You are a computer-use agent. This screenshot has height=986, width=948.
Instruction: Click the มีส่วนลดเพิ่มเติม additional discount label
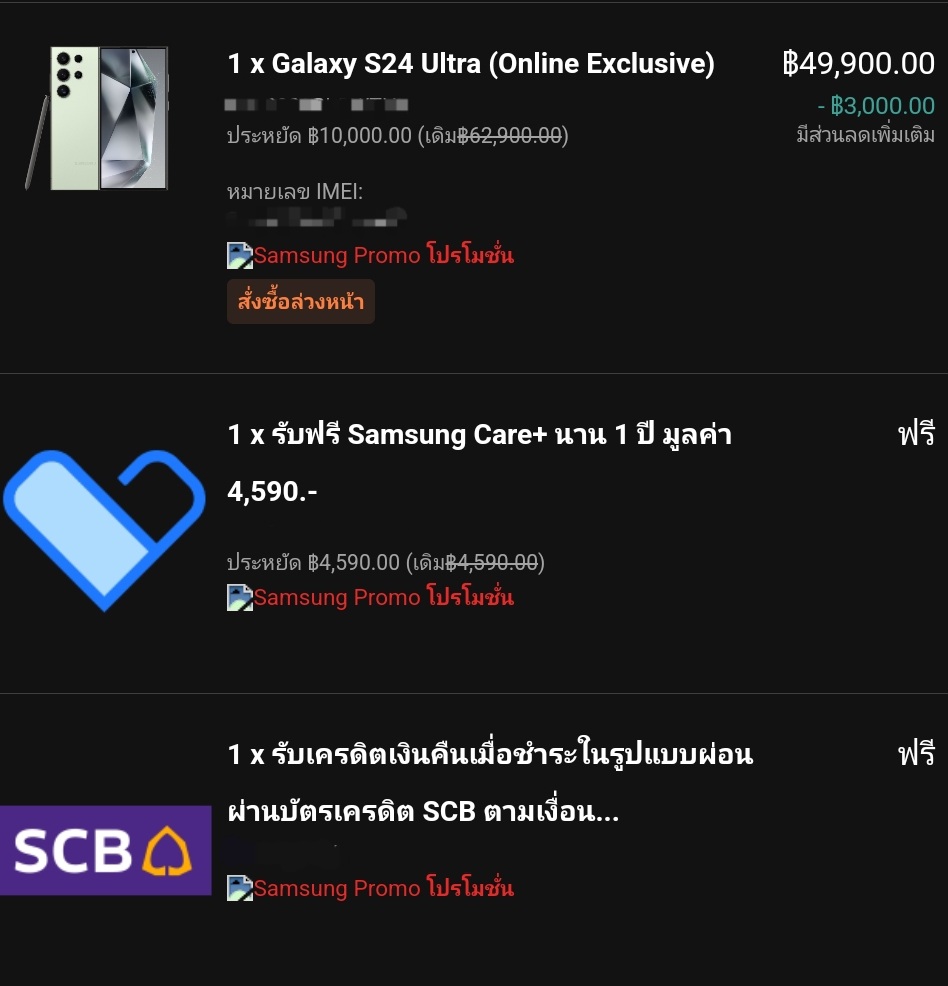tap(865, 135)
